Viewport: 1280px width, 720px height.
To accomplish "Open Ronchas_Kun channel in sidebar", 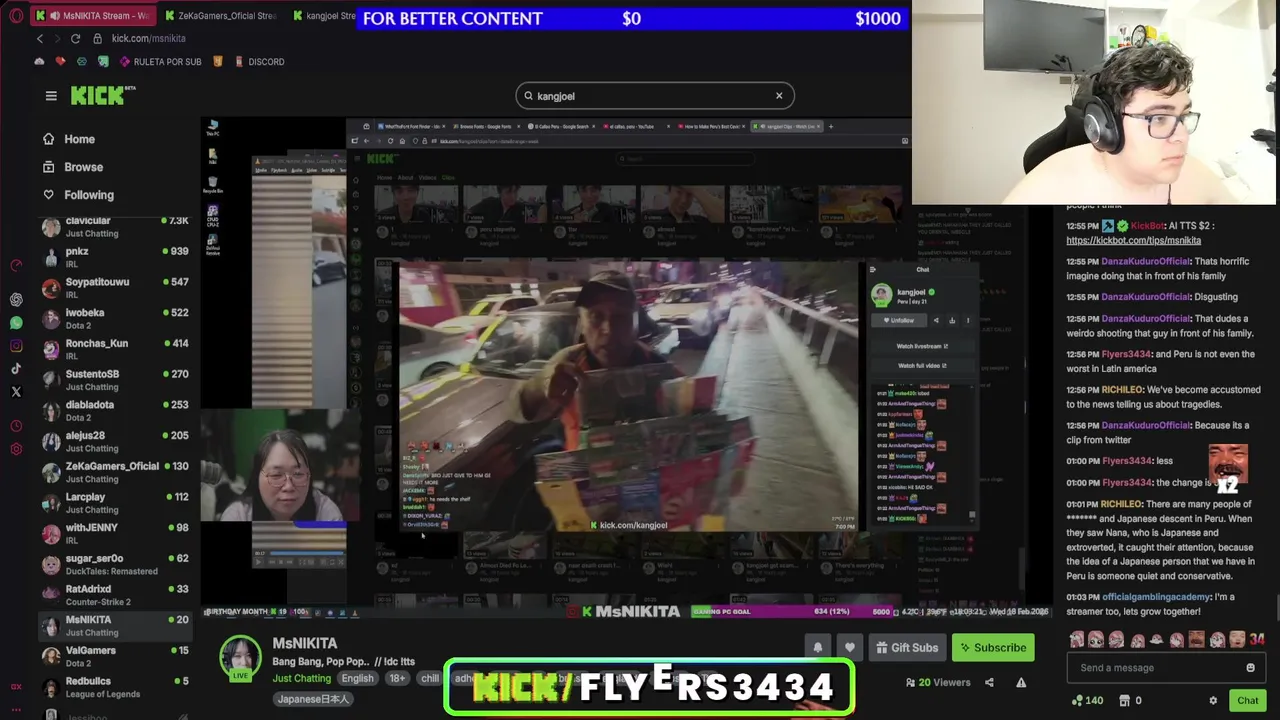I will pos(115,349).
